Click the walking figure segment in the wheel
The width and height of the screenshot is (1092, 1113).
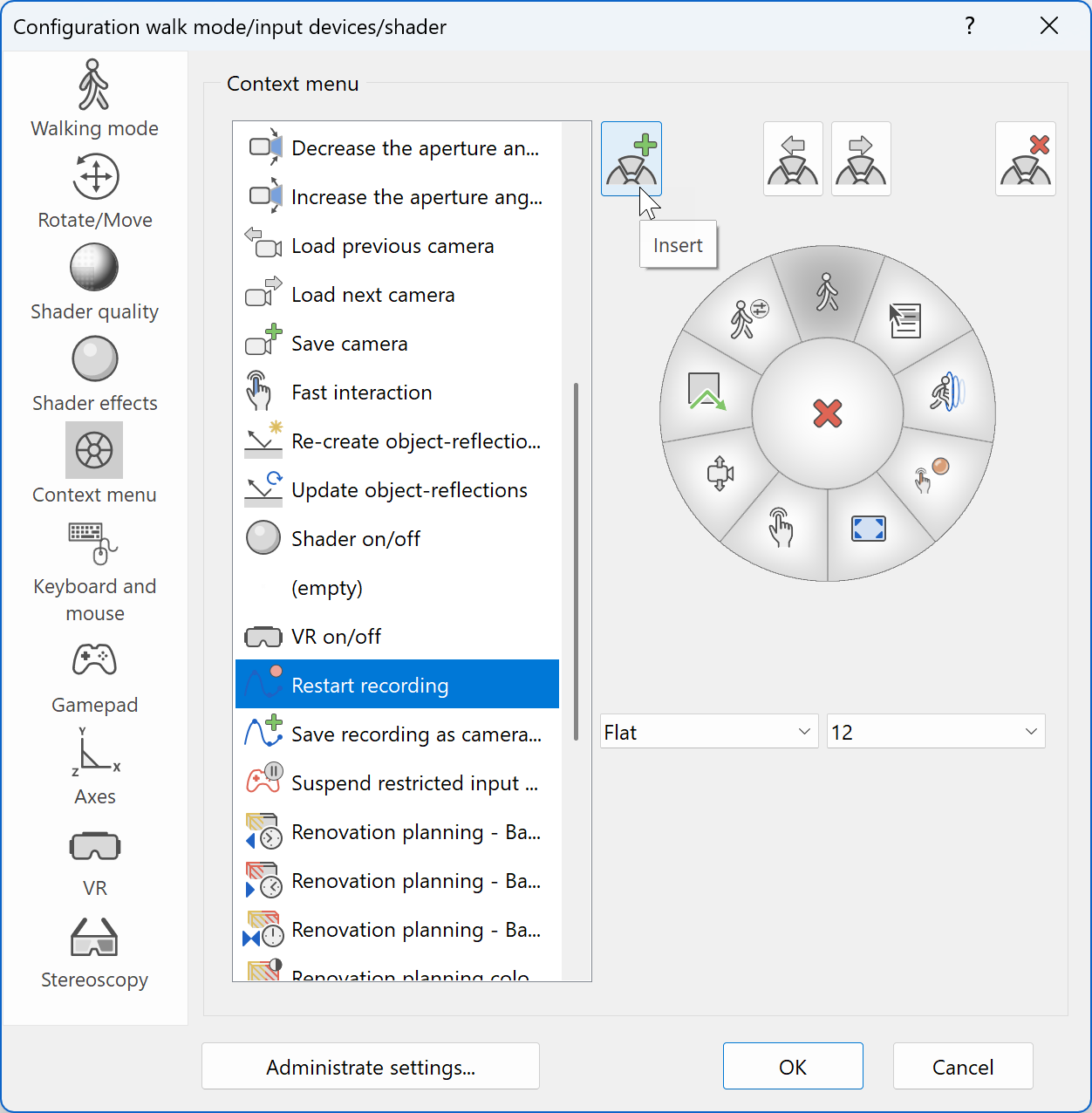click(x=828, y=290)
